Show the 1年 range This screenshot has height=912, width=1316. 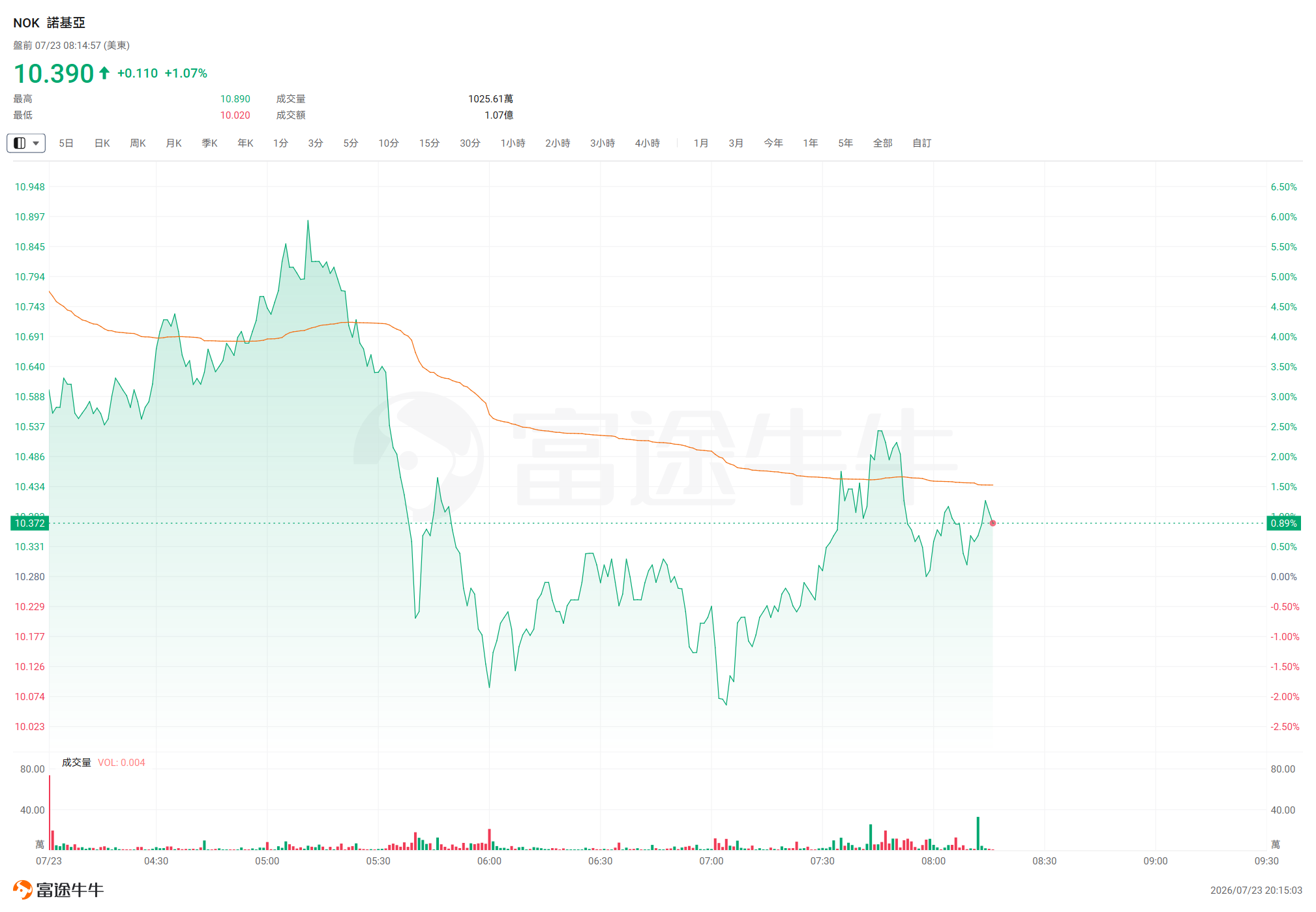(x=811, y=143)
